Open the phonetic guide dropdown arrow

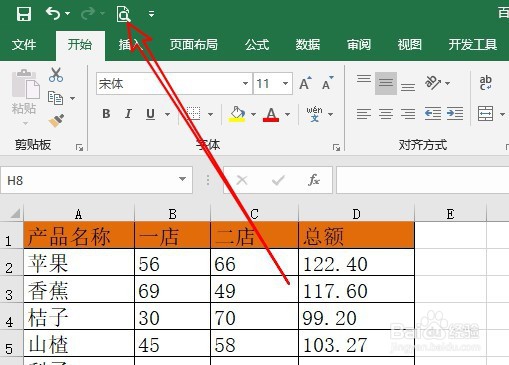tap(330, 114)
